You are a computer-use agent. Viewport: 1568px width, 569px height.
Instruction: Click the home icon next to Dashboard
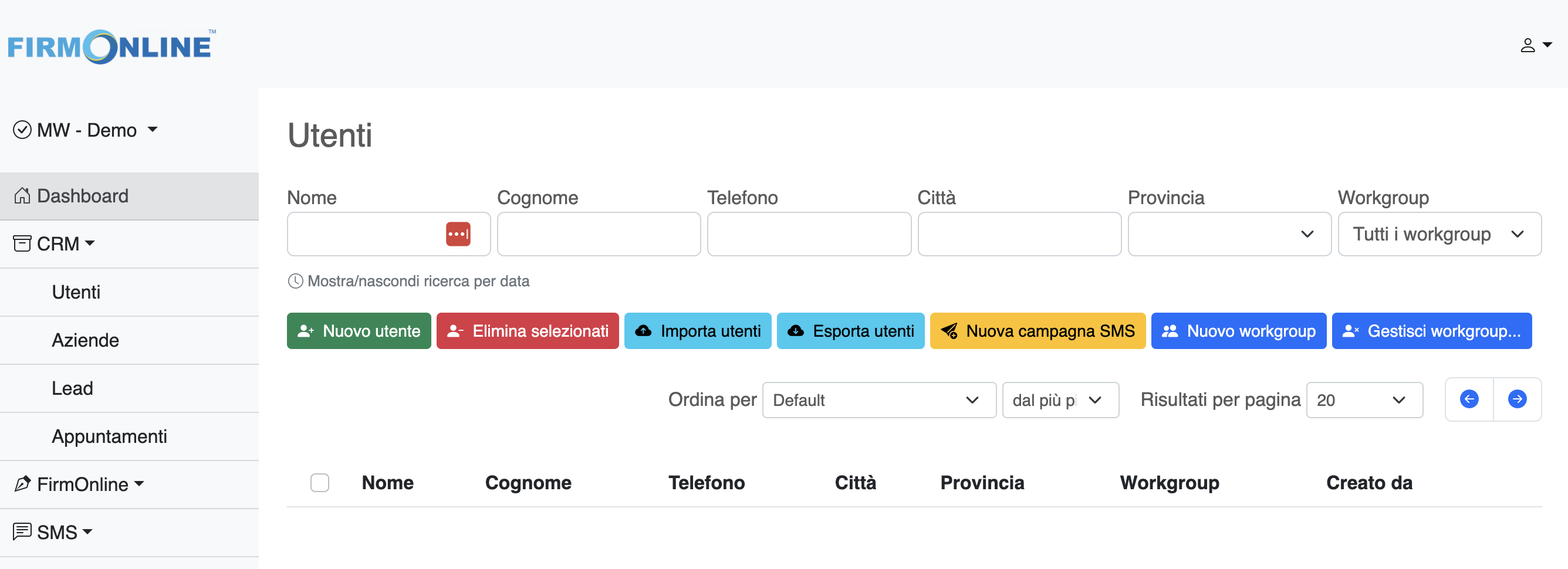[22, 195]
